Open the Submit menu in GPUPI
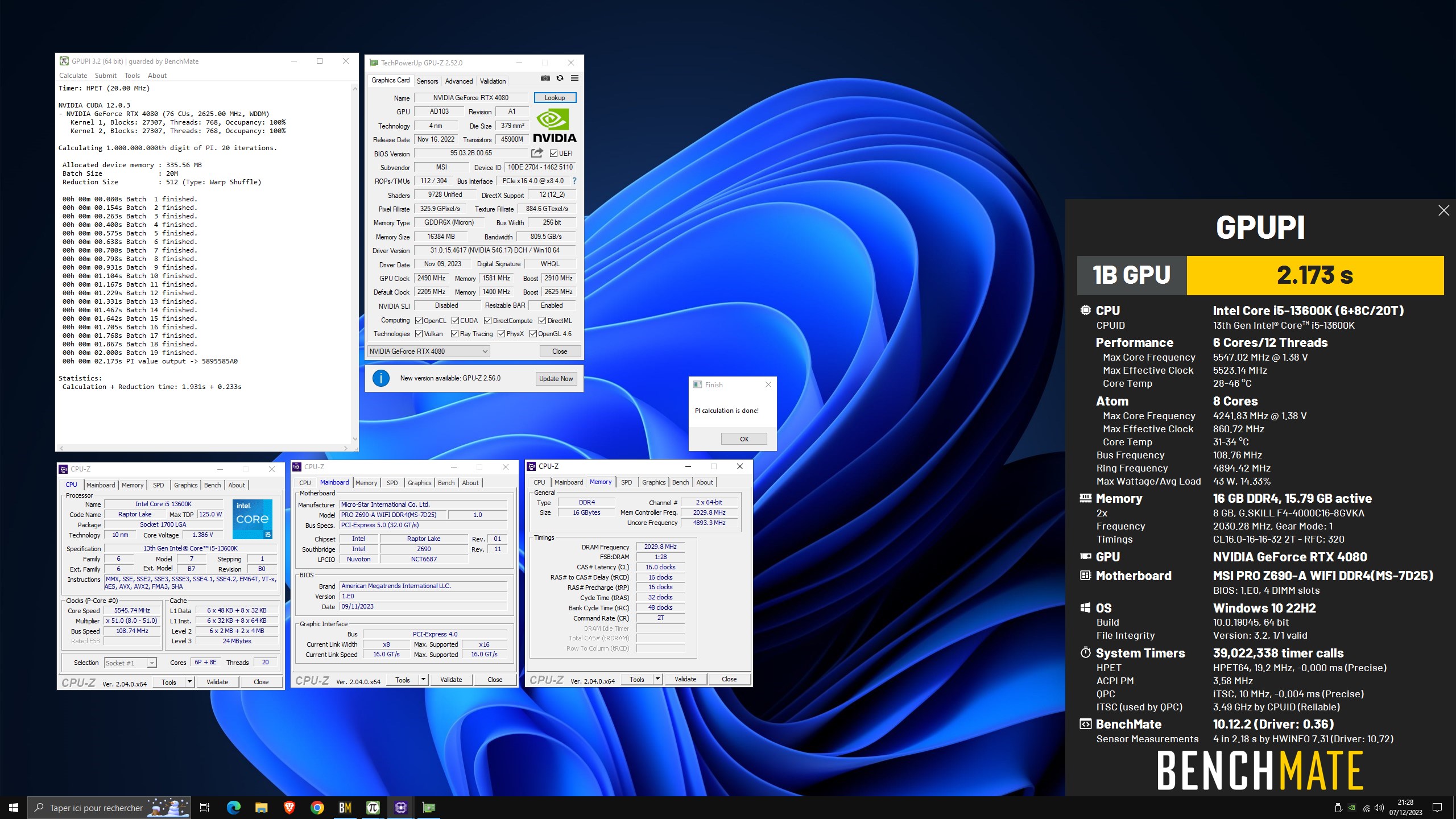 [105, 75]
